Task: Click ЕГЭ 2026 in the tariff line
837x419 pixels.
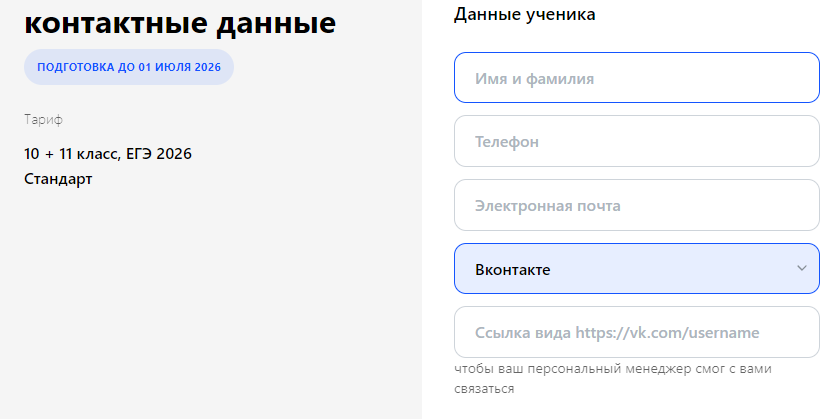Action: pyautogui.click(x=159, y=154)
